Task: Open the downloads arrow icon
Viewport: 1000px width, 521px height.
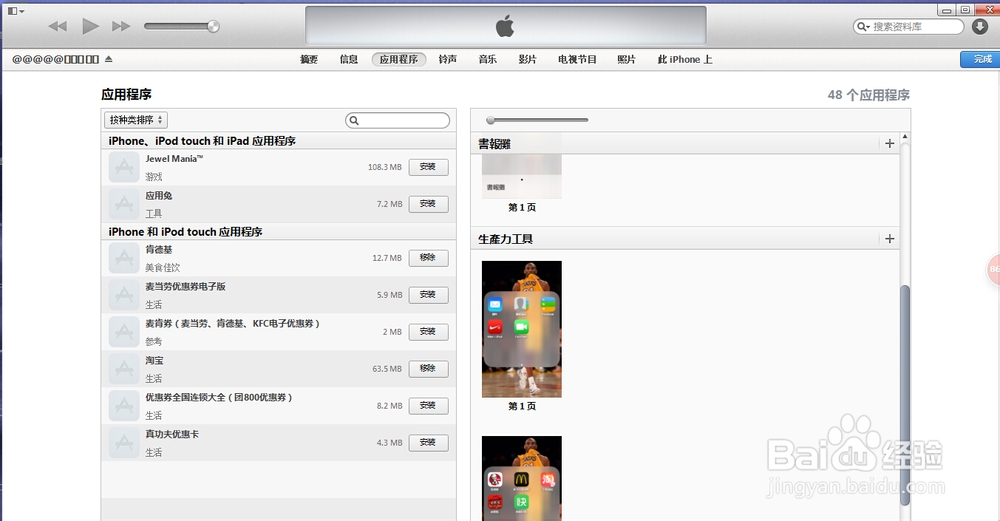Action: tap(980, 26)
